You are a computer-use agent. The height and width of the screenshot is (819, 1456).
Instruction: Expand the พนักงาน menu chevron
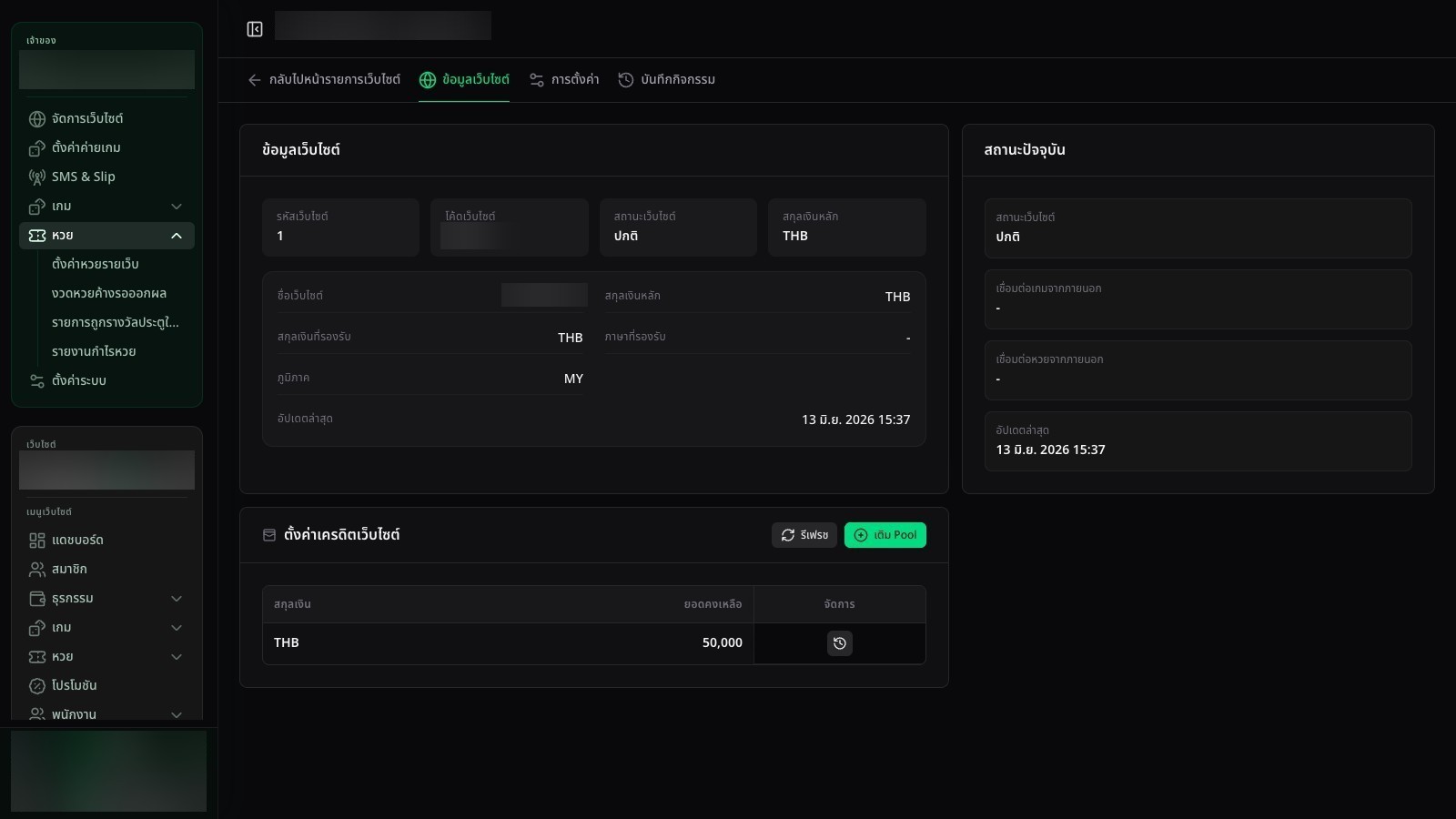[x=177, y=714]
